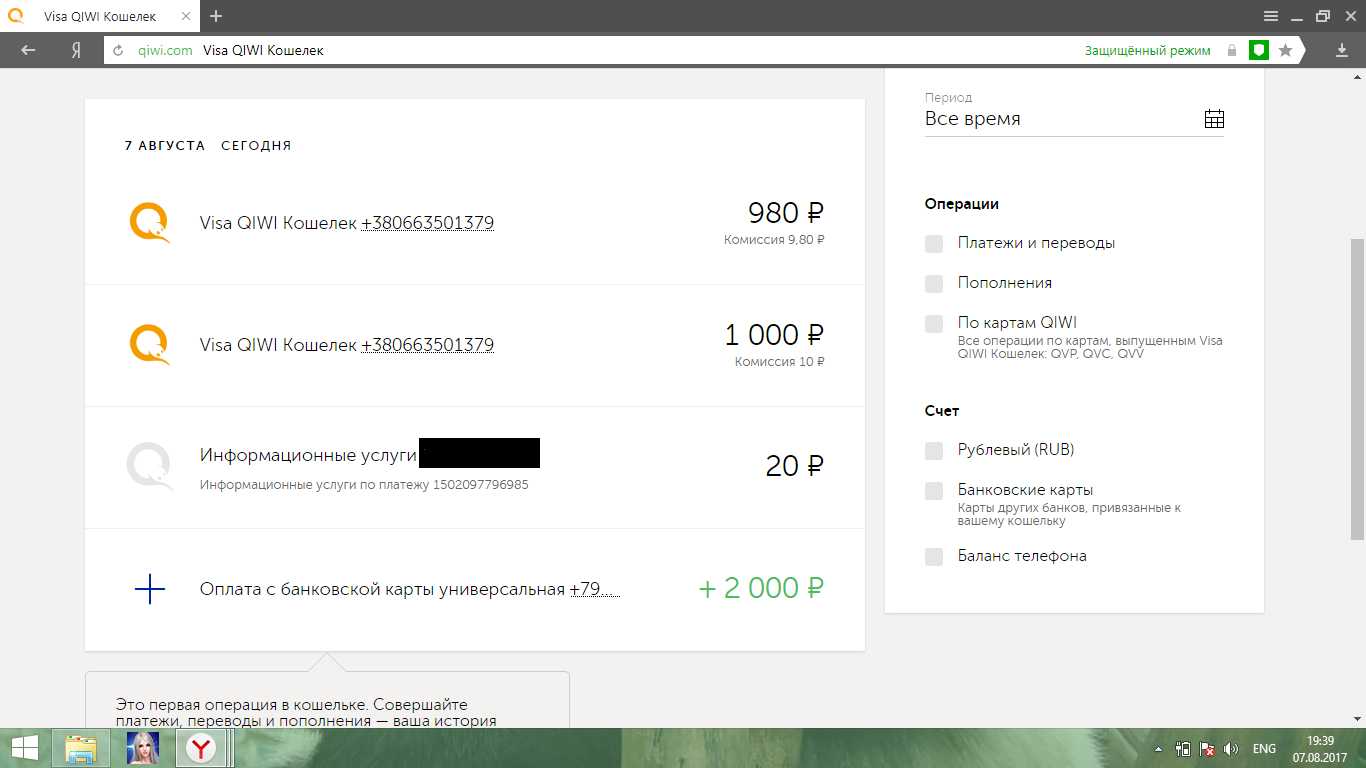Screen dimensions: 1366x768
Task: Check the Рублевый (RUB) account filter
Action: 934,451
